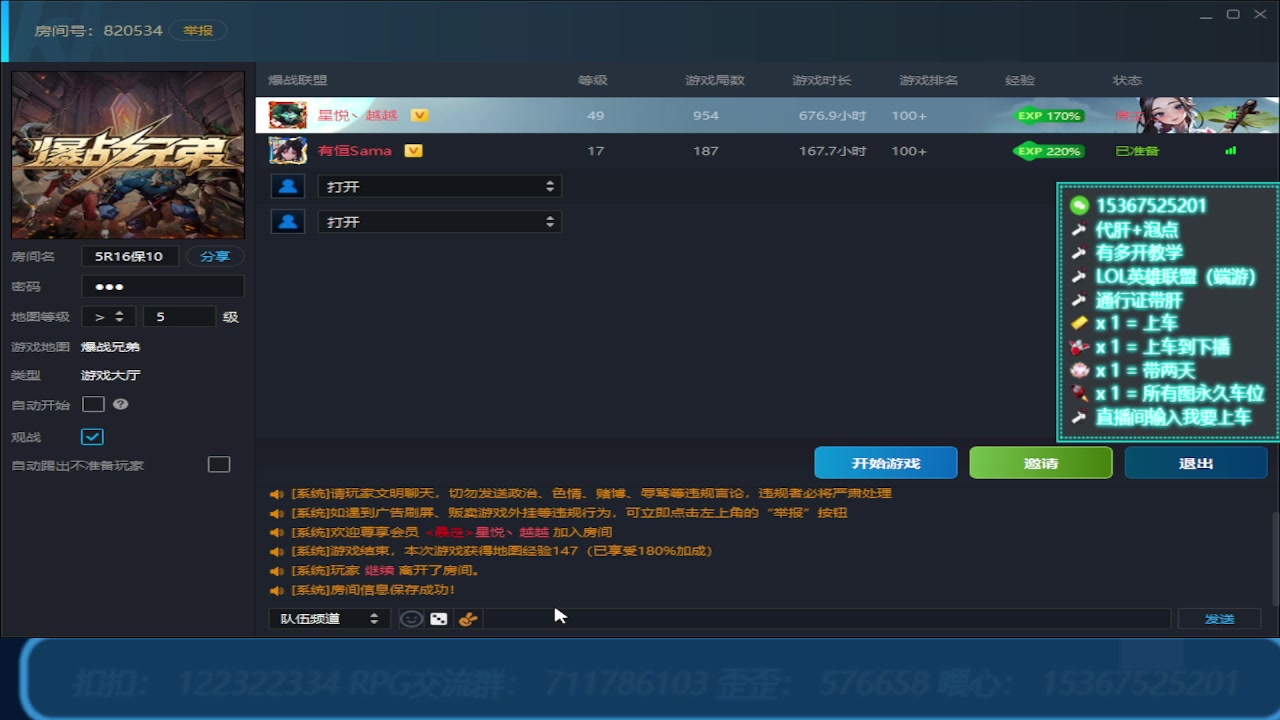Click player name 星悦丶越越
The width and height of the screenshot is (1280, 720).
point(357,115)
